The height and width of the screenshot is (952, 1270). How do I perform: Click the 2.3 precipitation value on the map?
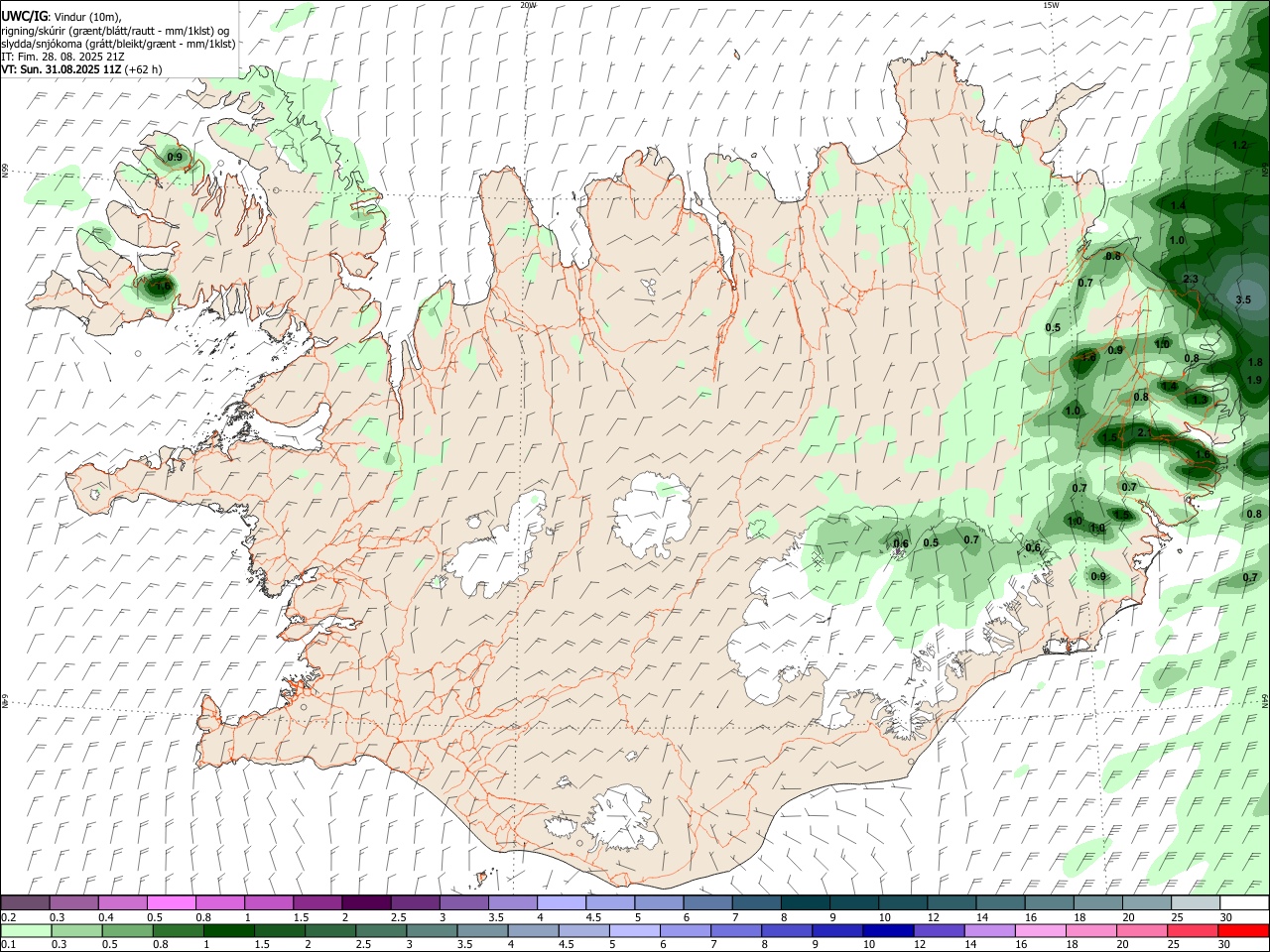1192,279
